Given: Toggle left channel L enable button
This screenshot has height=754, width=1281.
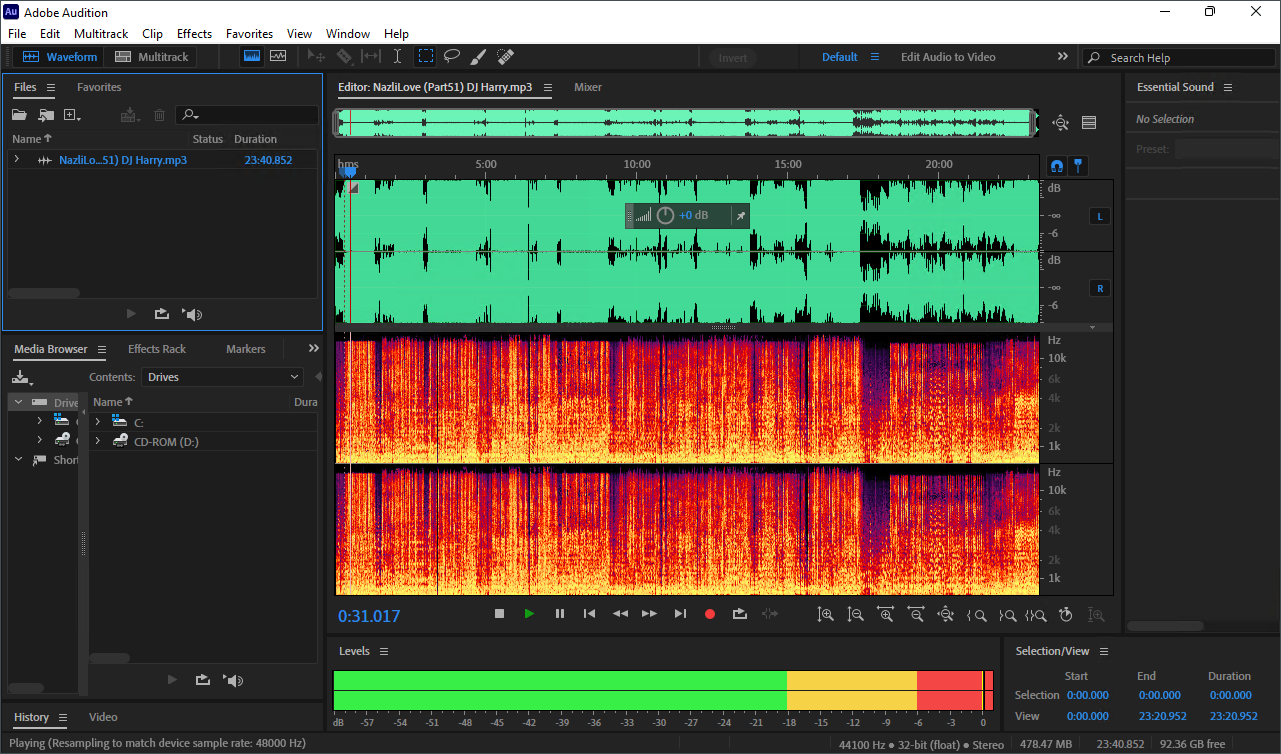Looking at the screenshot, I should pos(1100,216).
